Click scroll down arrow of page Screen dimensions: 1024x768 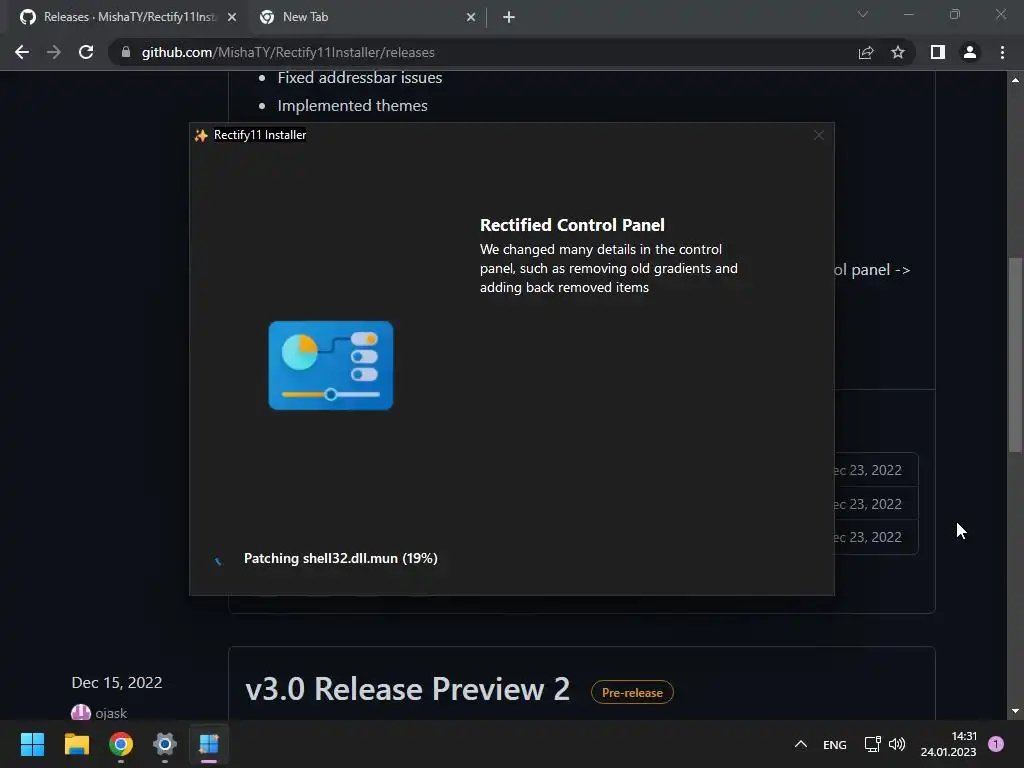(1015, 711)
